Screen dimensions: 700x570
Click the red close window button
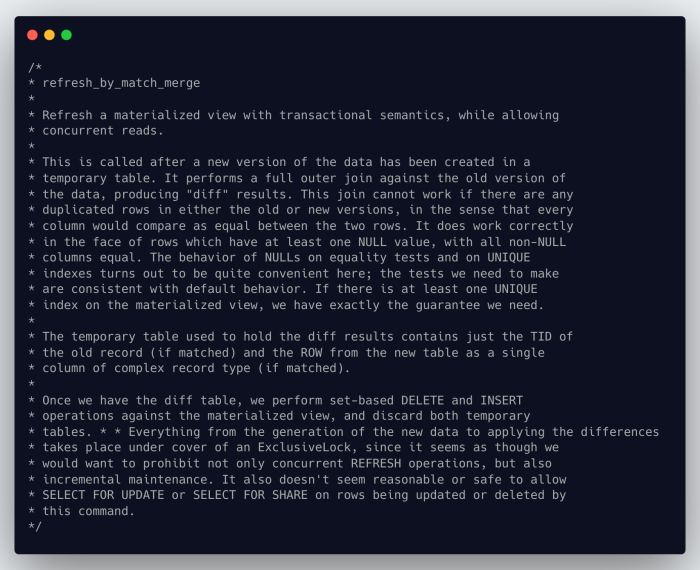point(32,35)
